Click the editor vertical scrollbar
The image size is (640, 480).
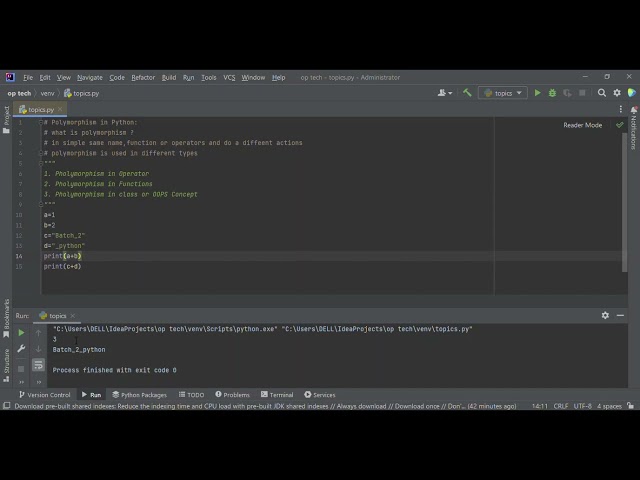[x=624, y=202]
